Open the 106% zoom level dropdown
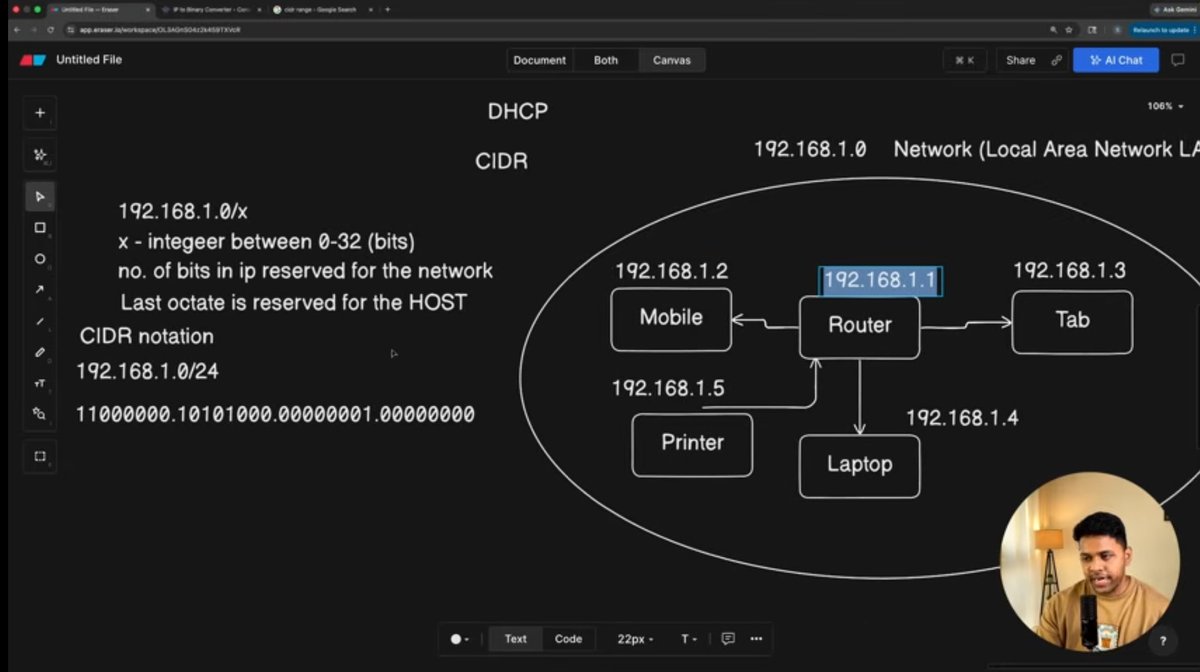1200x672 pixels. point(1166,106)
